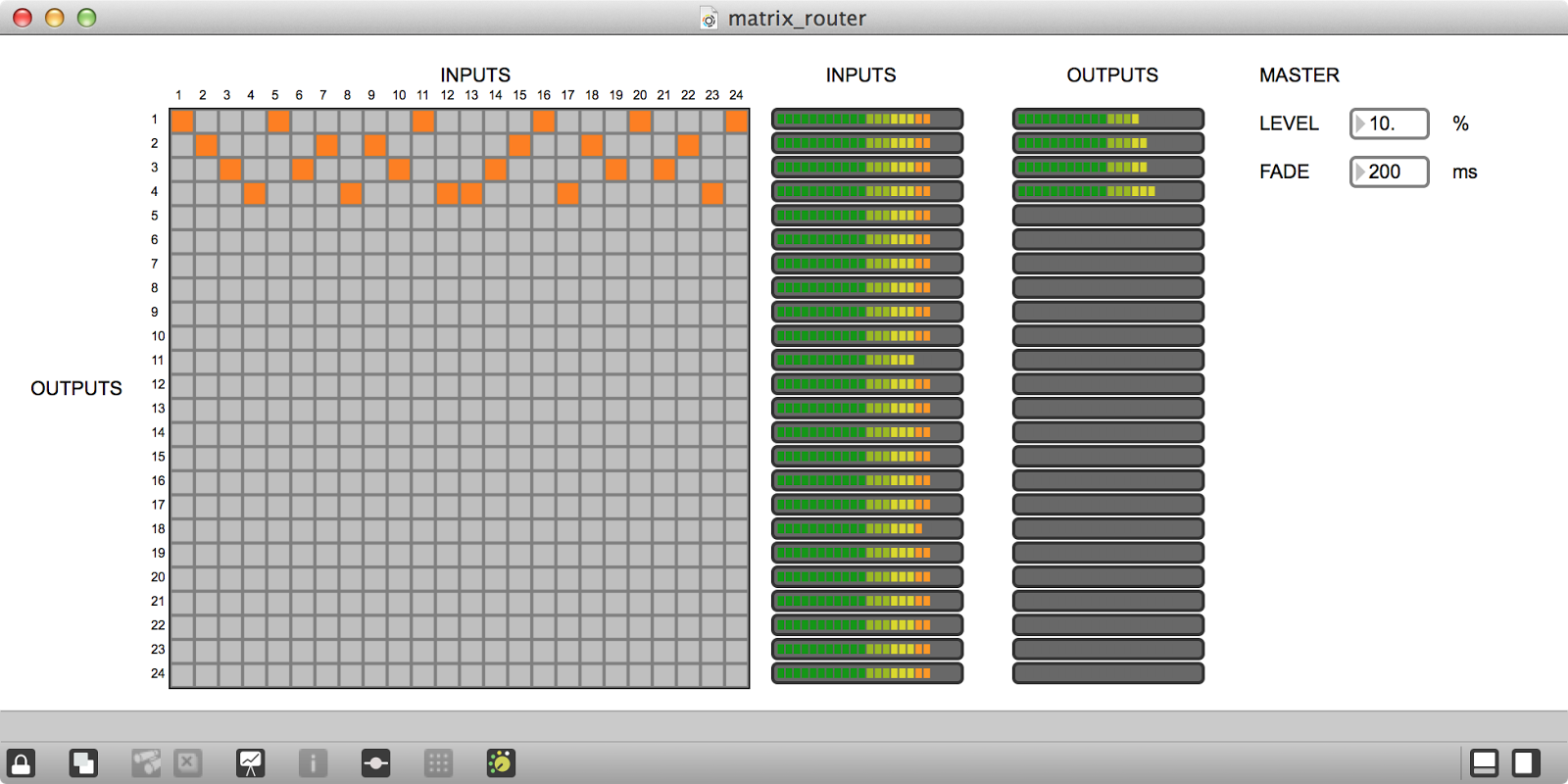The height and width of the screenshot is (784, 1568).
Task: Click the greyed-out X icon in bottom toolbar
Action: tap(188, 762)
